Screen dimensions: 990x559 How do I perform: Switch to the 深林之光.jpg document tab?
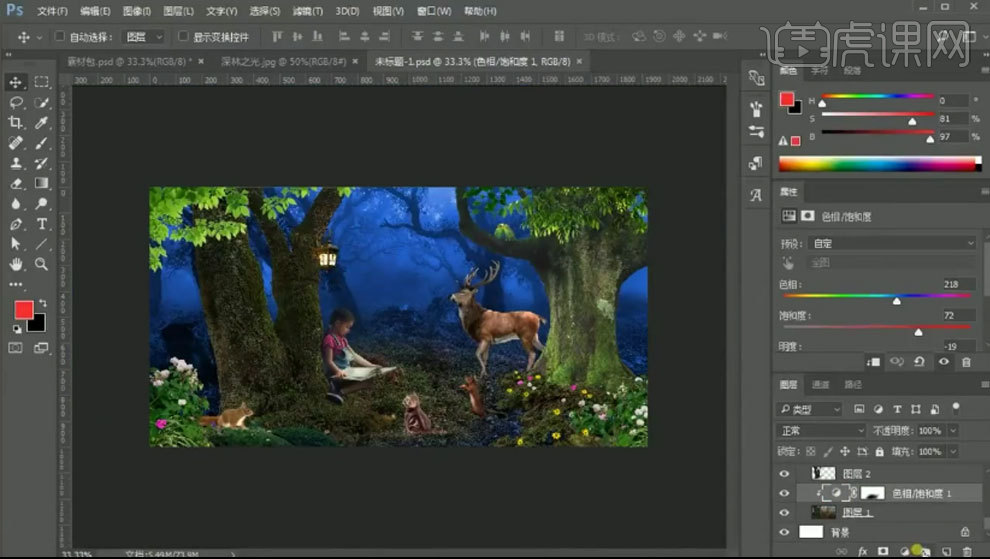pos(283,61)
